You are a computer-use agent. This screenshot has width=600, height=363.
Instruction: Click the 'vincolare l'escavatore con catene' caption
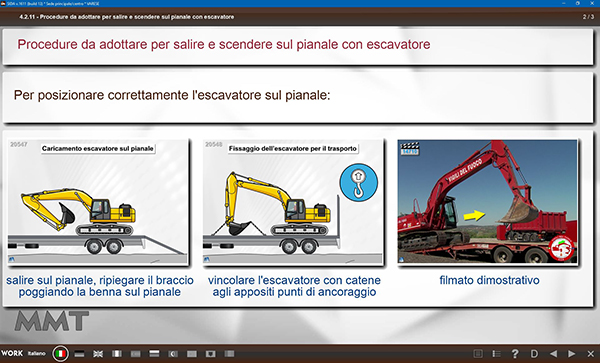(x=294, y=280)
